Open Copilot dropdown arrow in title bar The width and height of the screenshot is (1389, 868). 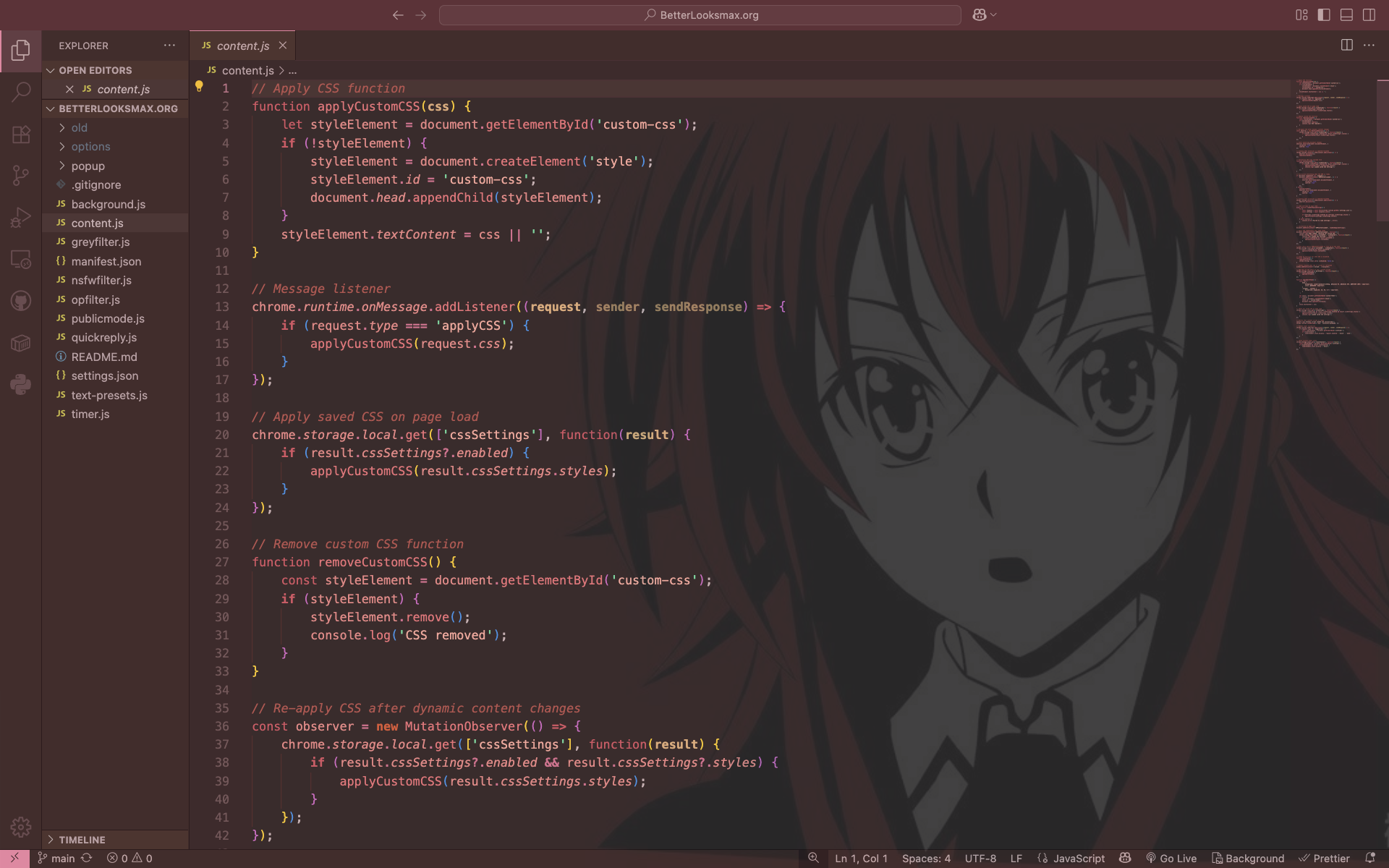click(994, 14)
